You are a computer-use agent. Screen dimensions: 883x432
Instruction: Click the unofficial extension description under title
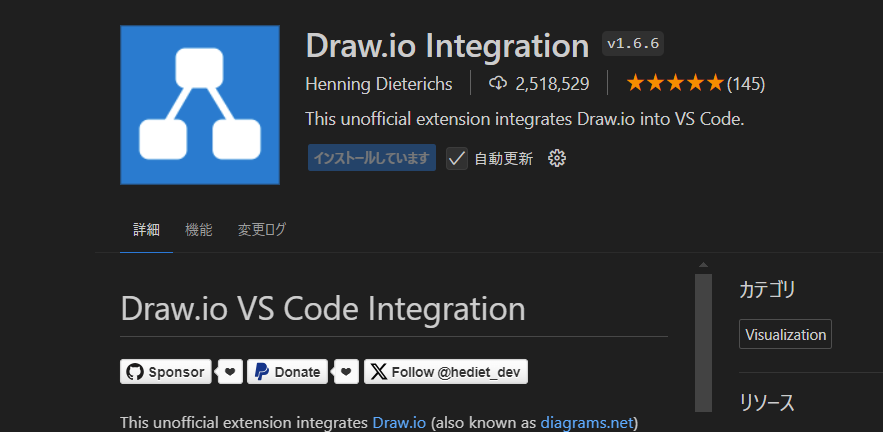click(525, 119)
